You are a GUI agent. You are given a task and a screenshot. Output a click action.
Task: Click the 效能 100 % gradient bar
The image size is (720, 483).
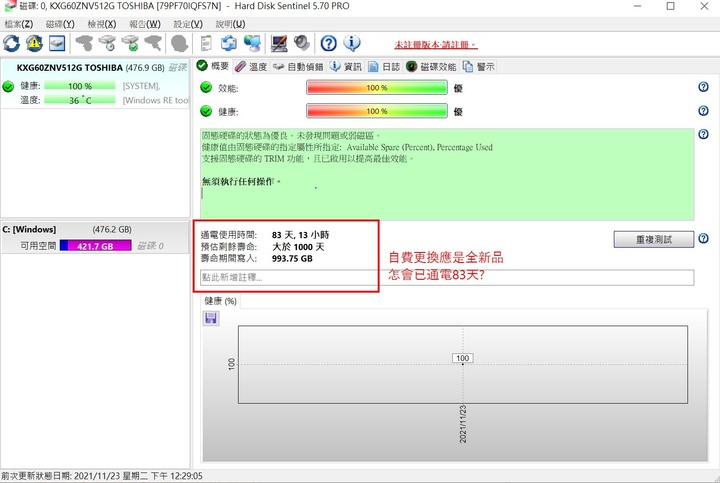pos(377,87)
